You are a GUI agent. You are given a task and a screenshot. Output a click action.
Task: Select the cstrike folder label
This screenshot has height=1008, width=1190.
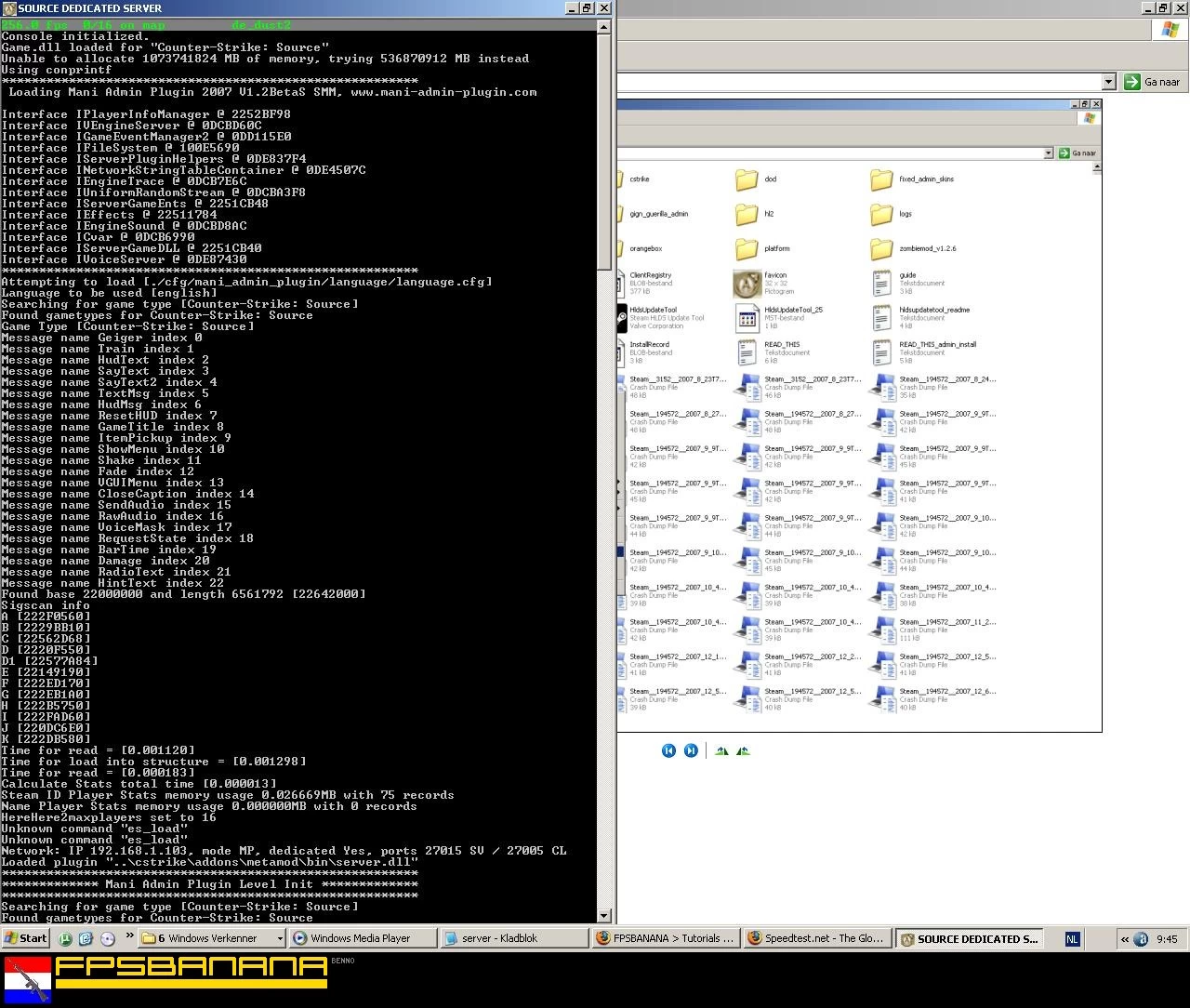[640, 179]
